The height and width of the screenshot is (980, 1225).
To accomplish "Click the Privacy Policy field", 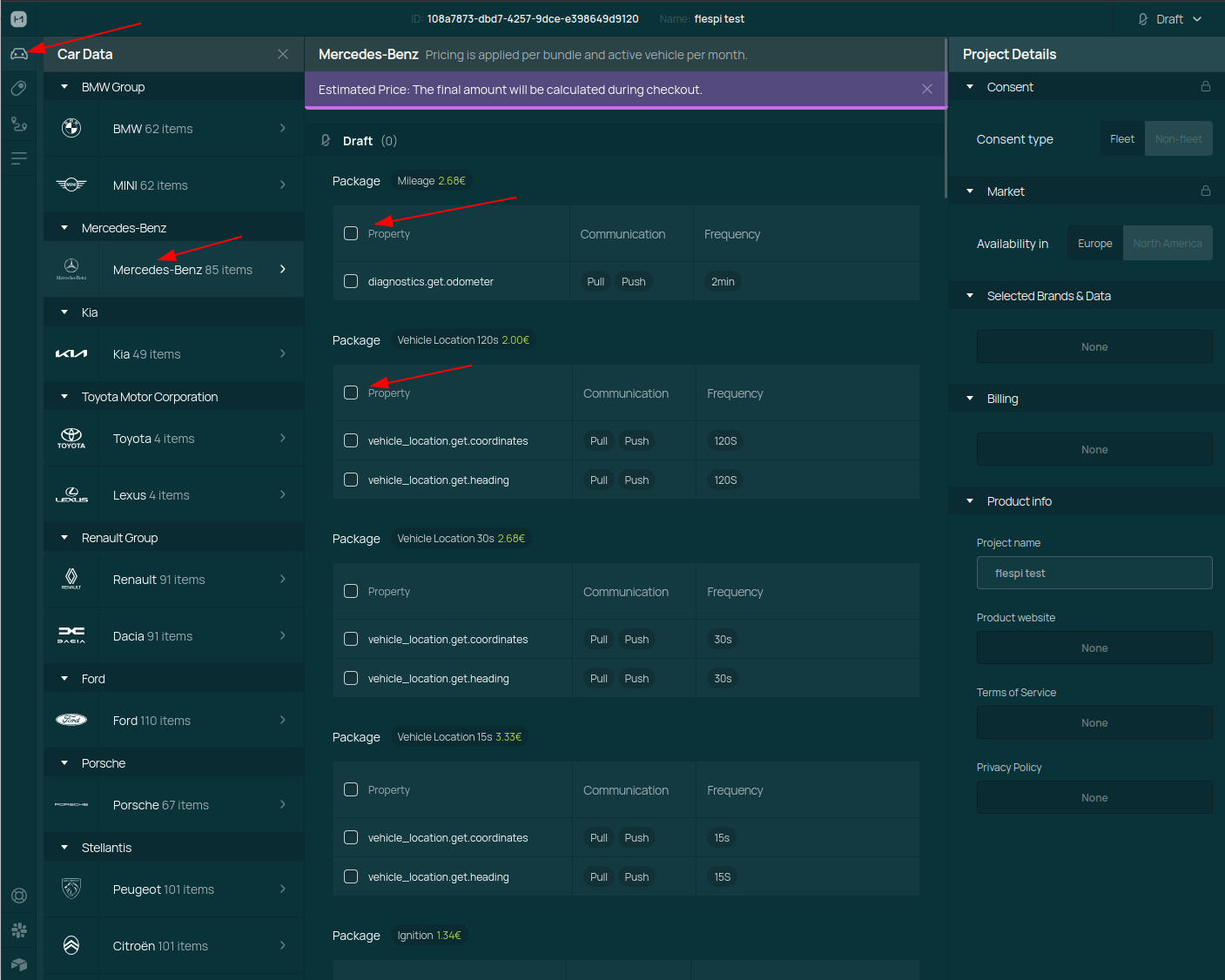I will tap(1094, 797).
